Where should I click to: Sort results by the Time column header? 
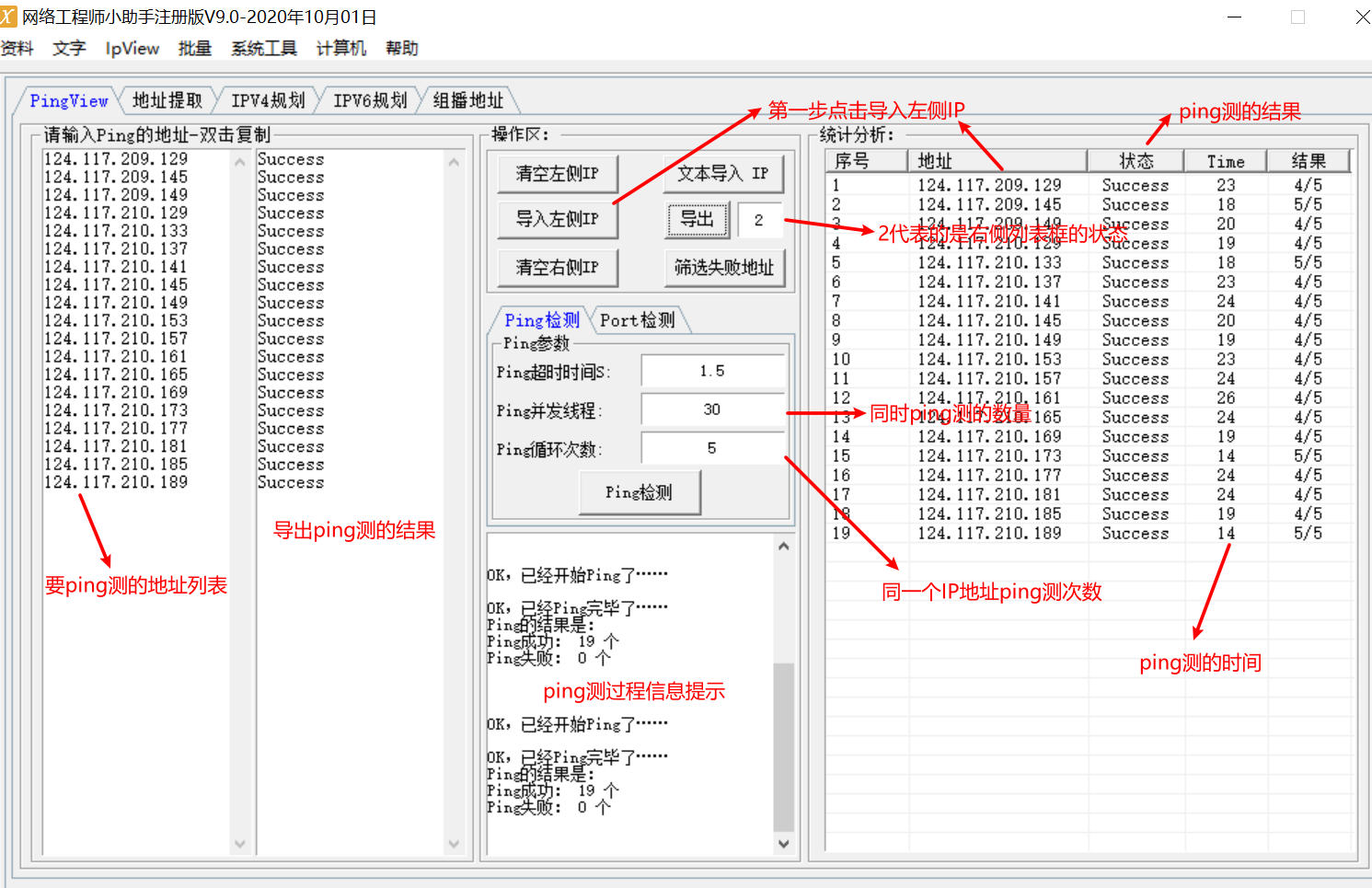1225,161
